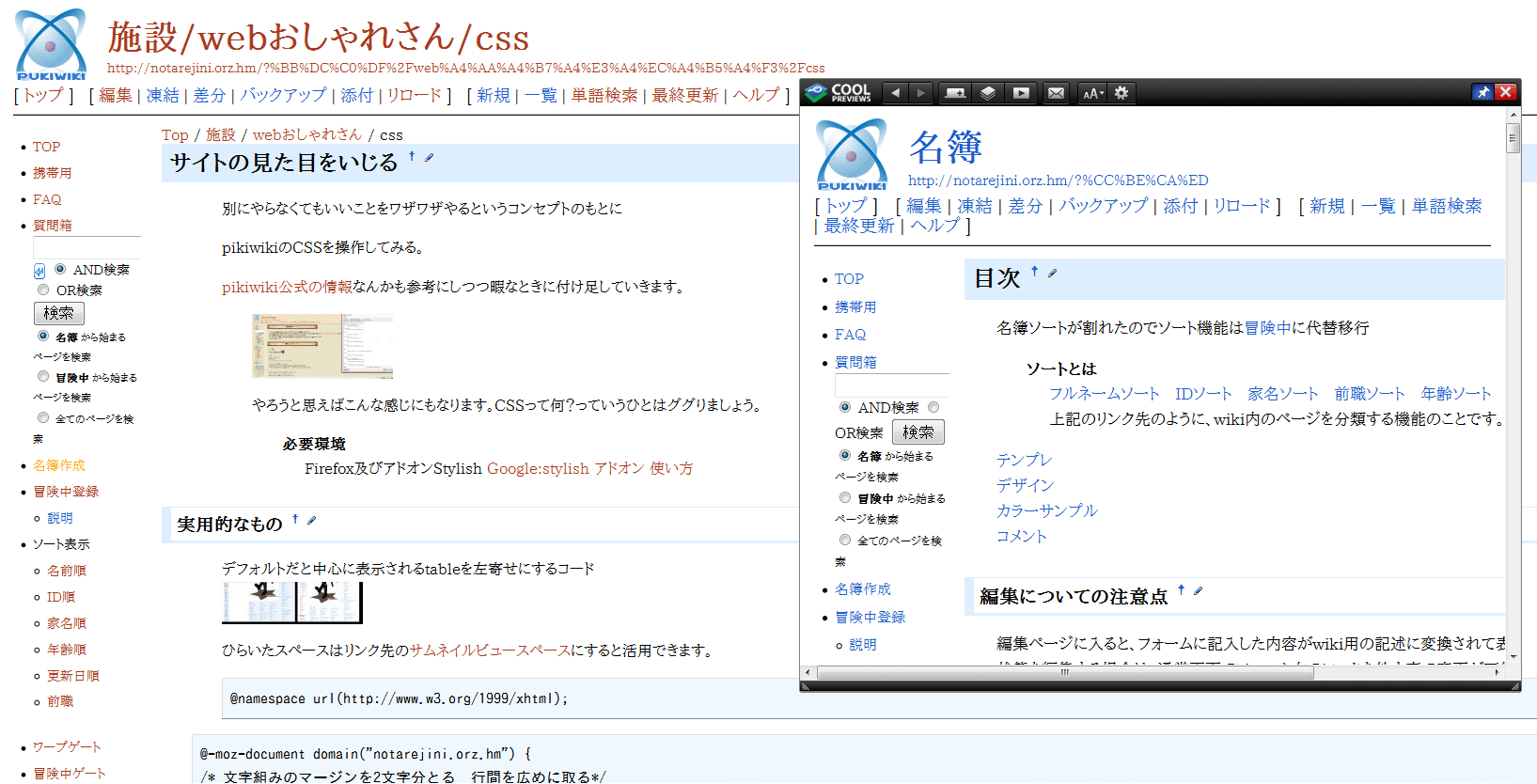Click the add-to-stack icon in CoolPreviews

tap(955, 93)
